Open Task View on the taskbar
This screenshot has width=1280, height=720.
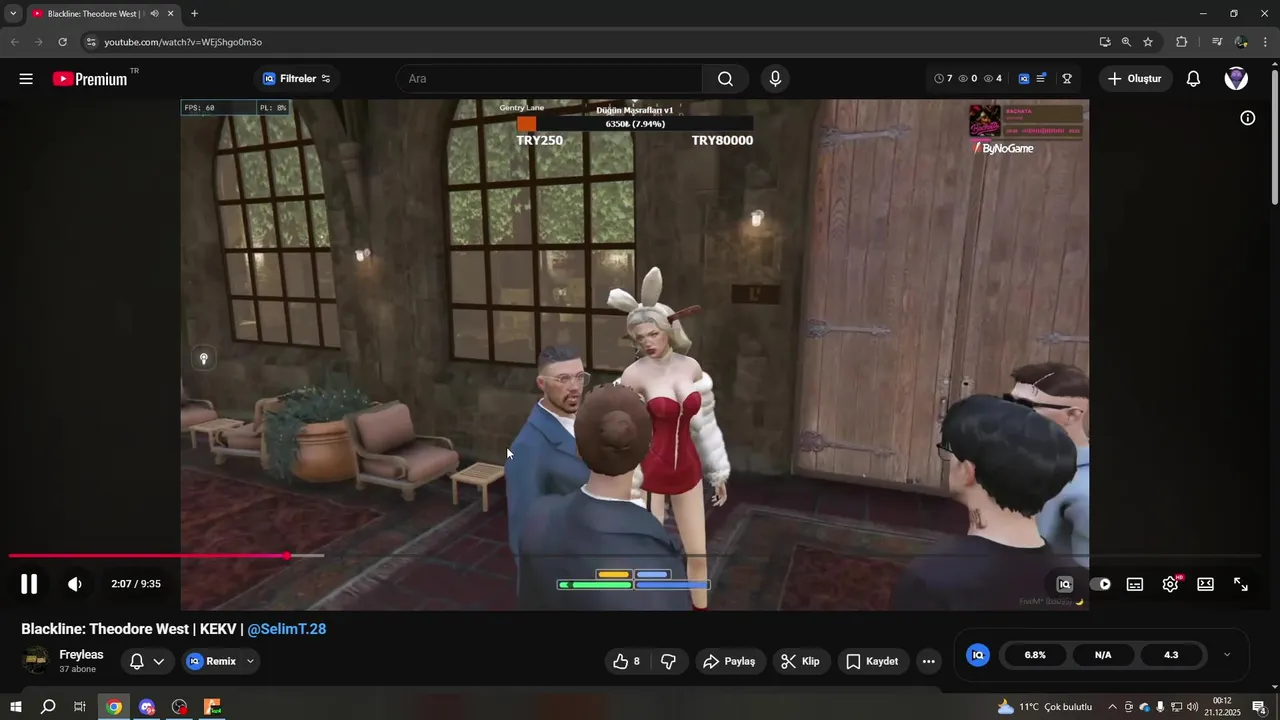point(80,707)
